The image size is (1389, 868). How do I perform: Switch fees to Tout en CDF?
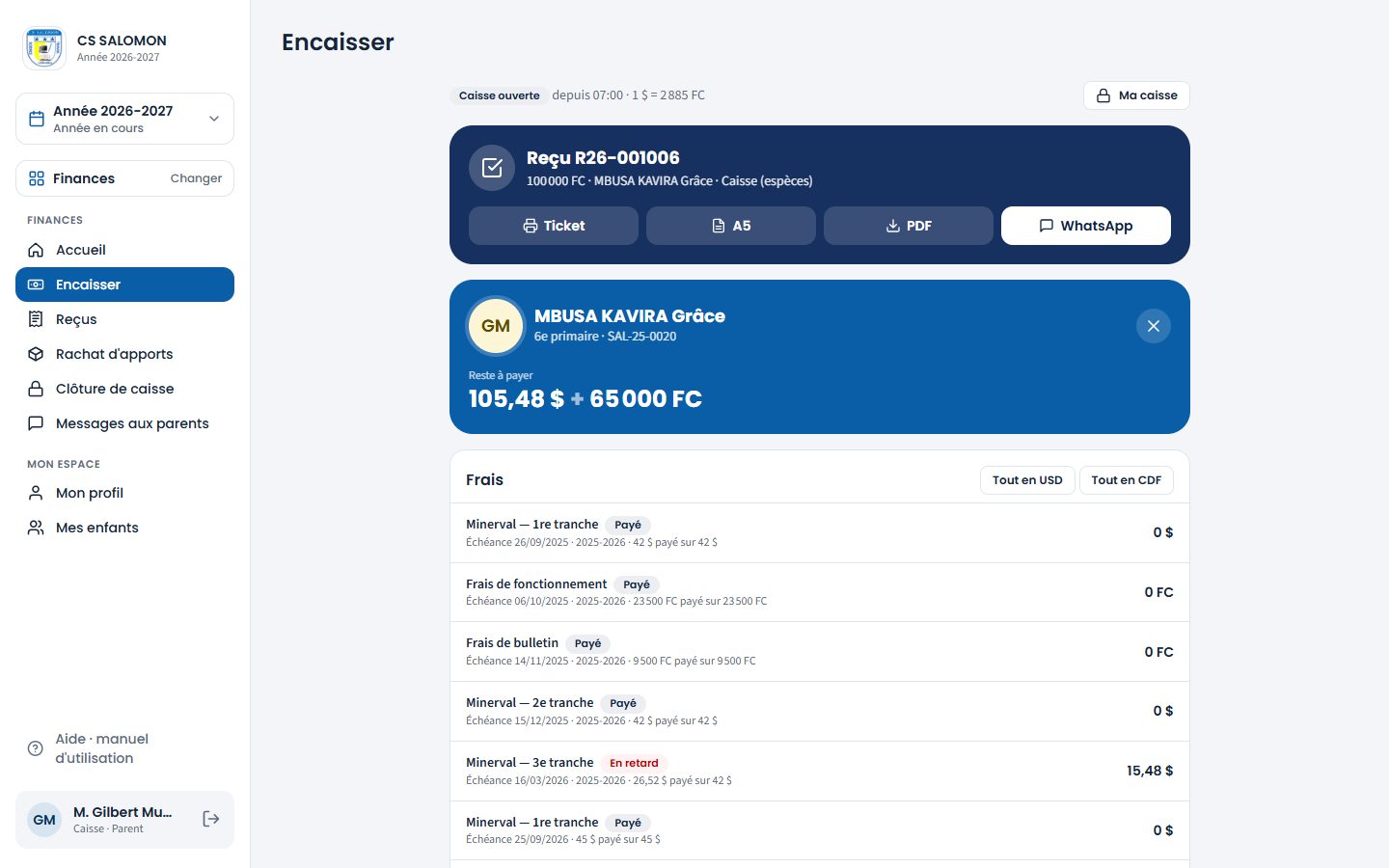(x=1127, y=480)
